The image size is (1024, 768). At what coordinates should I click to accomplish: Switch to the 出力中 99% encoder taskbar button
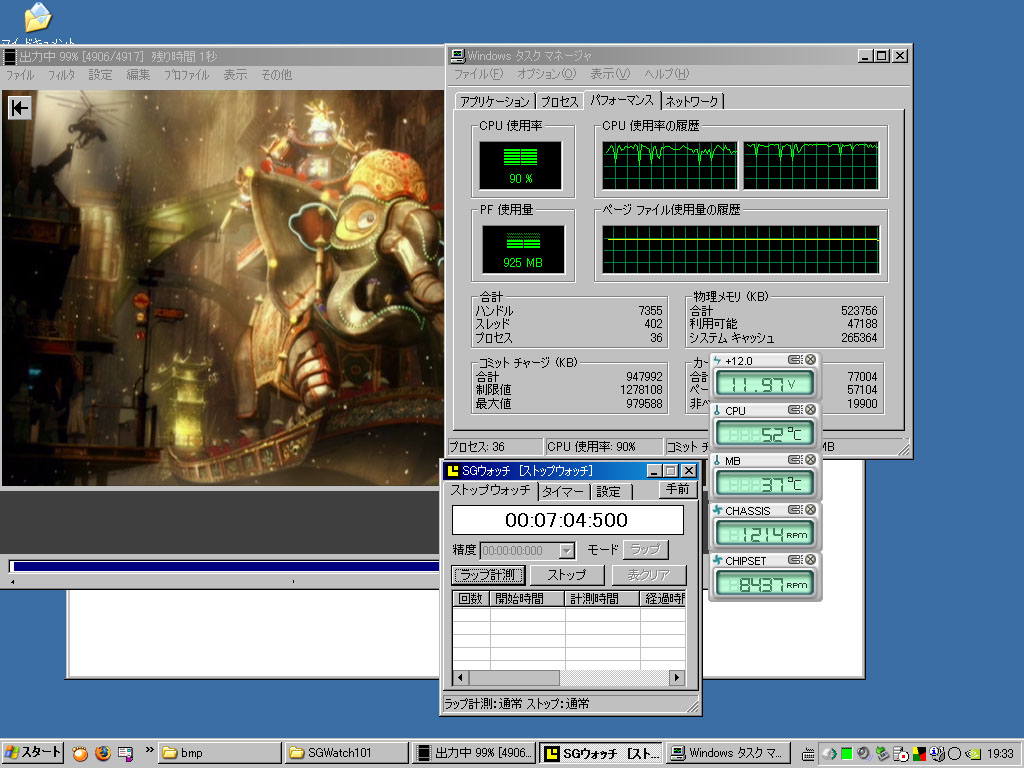click(473, 753)
